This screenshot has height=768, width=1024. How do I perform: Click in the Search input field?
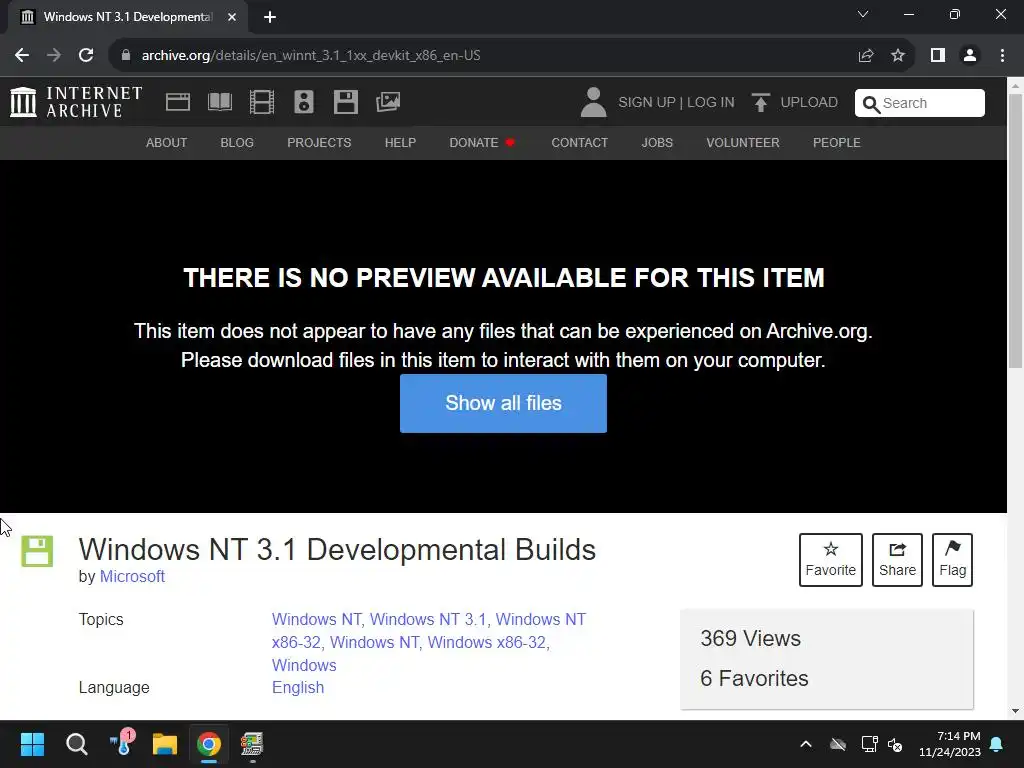[920, 103]
